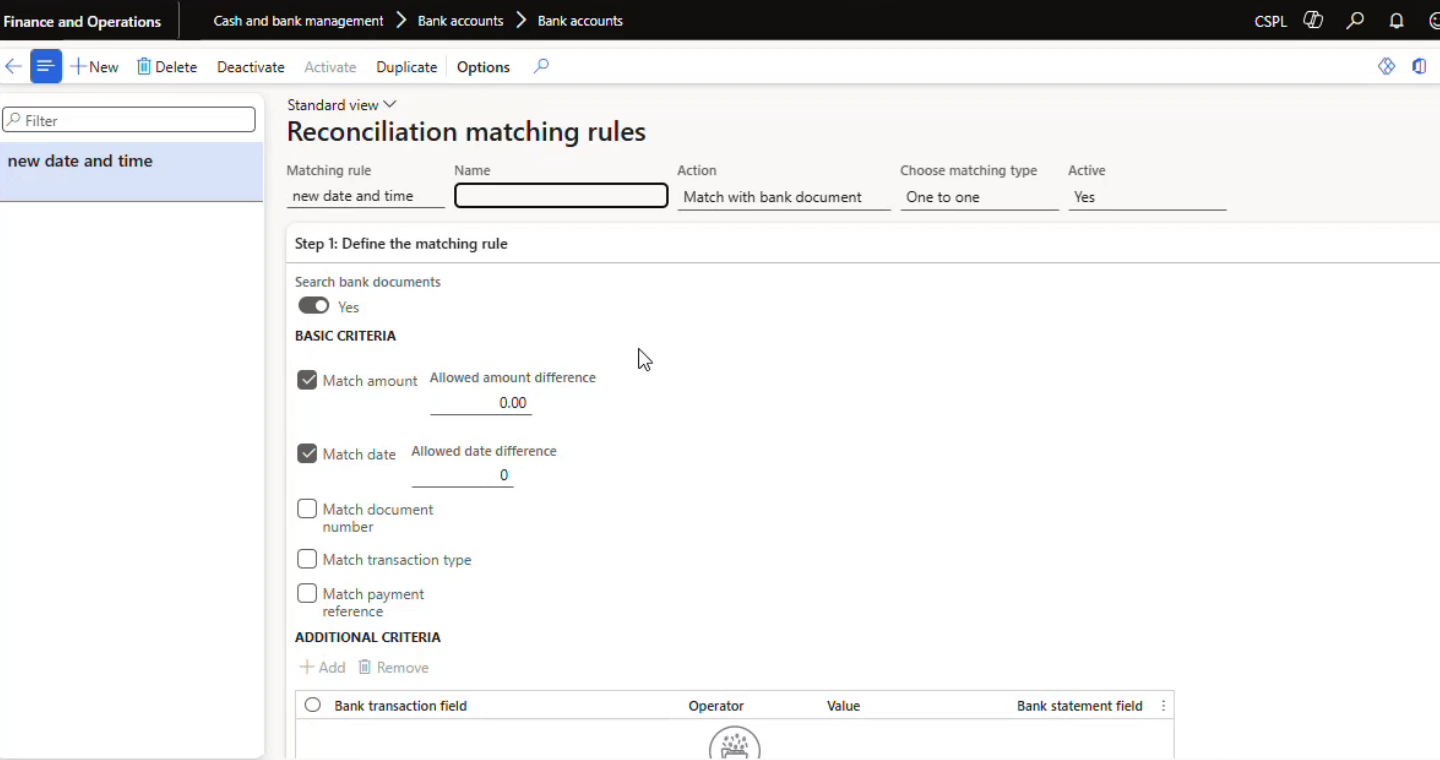Change the Active field value
Screen dimensions: 1440x760
pos(1147,197)
